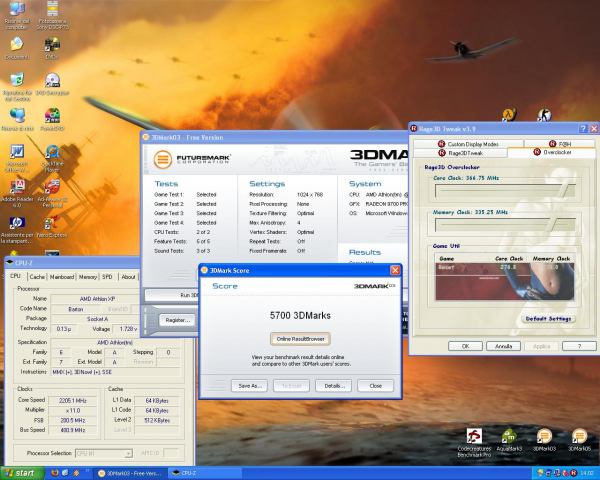Select the CPU tab in CPU-Z
Image resolution: width=600 pixels, height=480 pixels.
pyautogui.click(x=16, y=276)
